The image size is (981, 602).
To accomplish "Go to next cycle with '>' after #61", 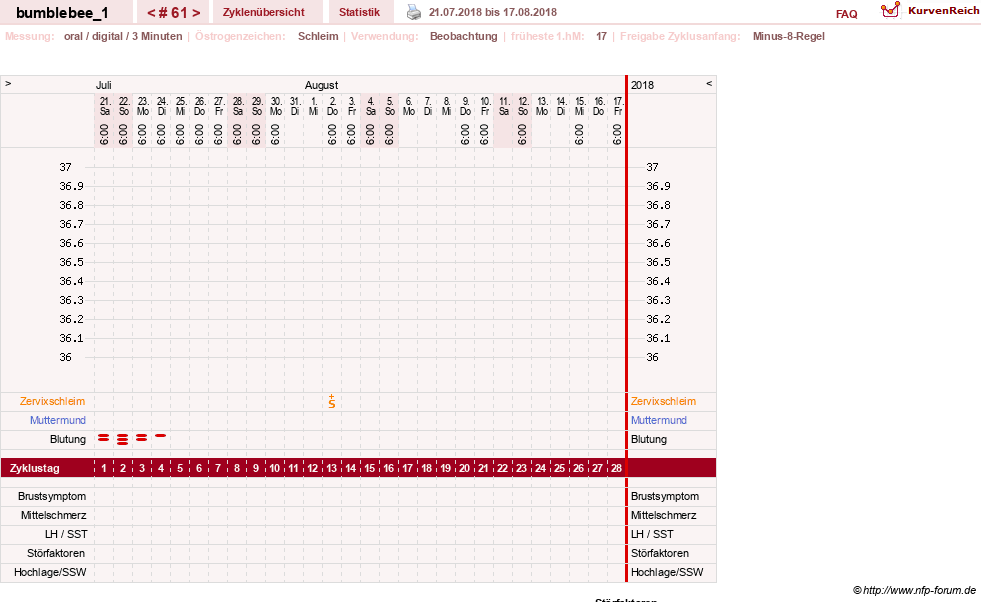I will click(x=196, y=13).
